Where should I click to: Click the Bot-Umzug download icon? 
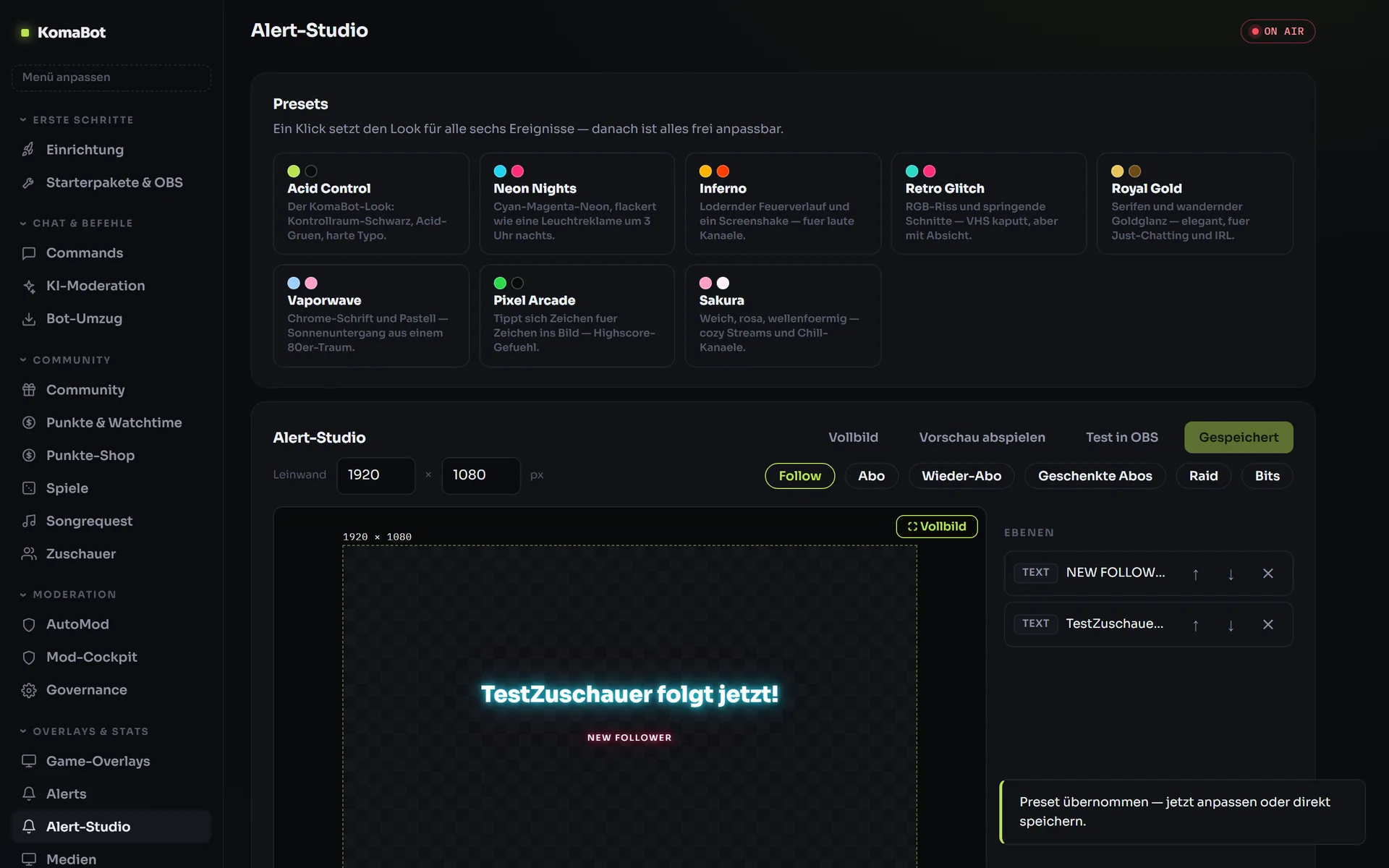click(x=29, y=319)
